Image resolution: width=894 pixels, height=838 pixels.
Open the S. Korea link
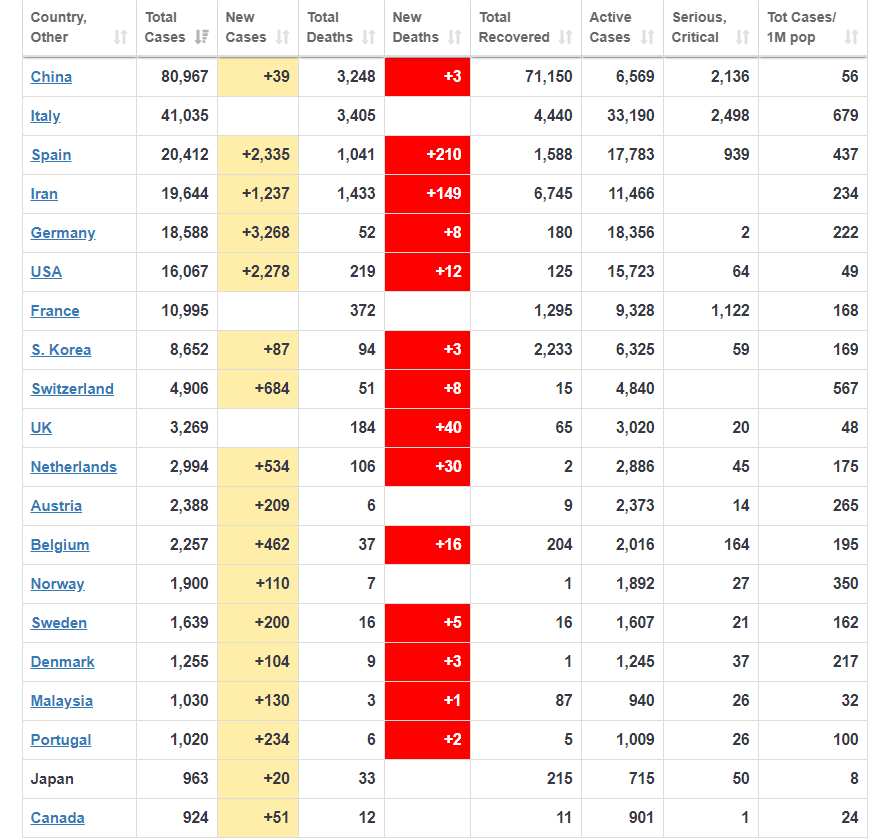61,350
